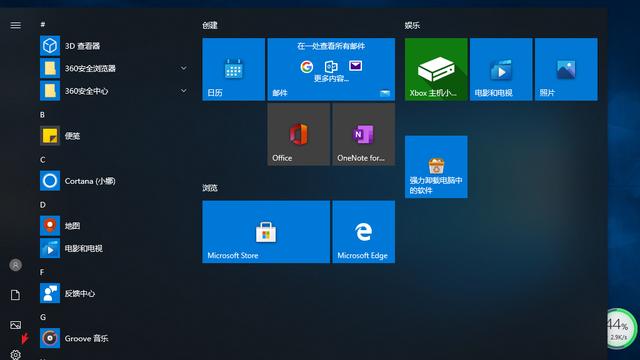Click the Outlook icon in mail tile
The image size is (640, 360).
(331, 66)
